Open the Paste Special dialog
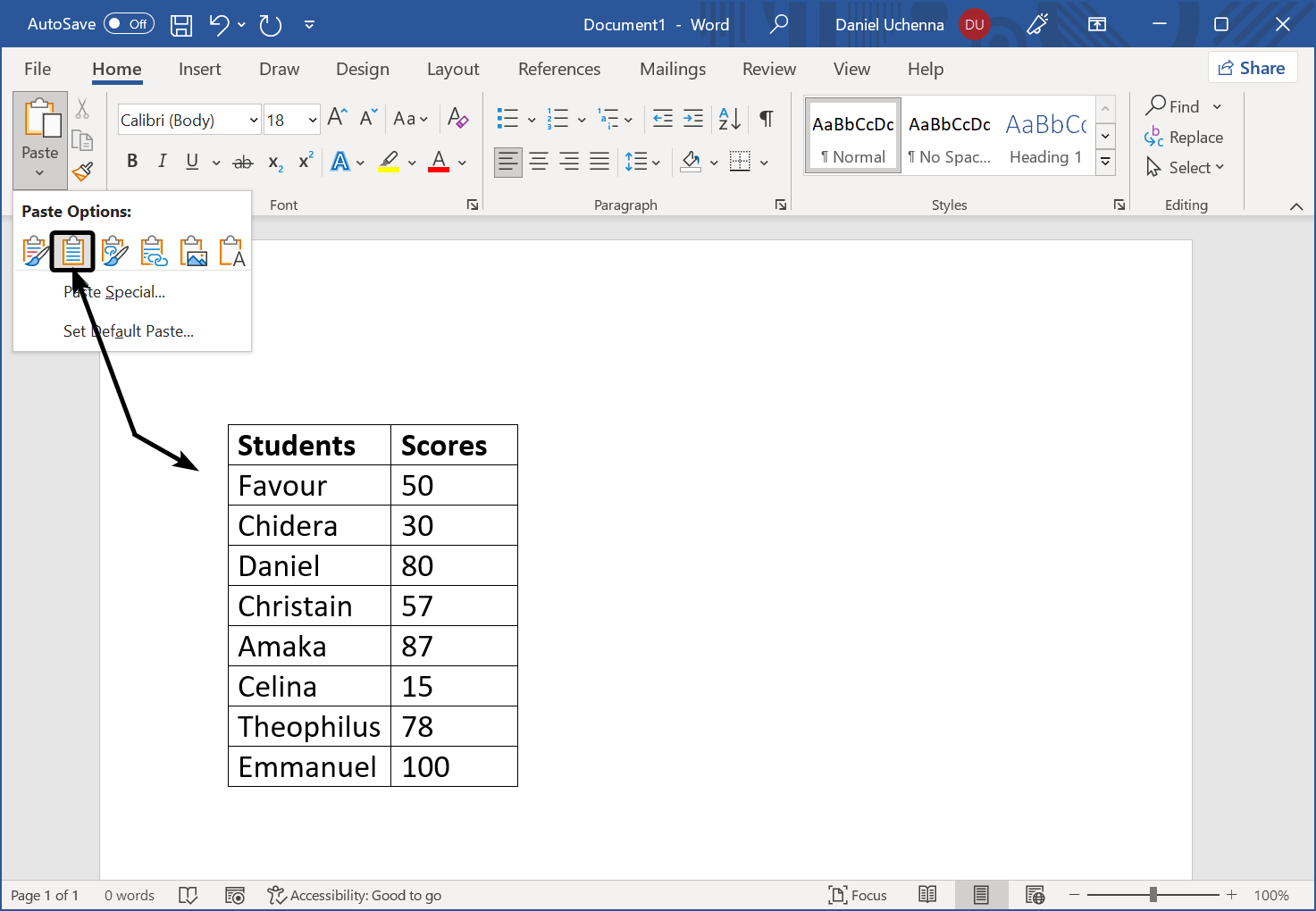 tap(114, 291)
